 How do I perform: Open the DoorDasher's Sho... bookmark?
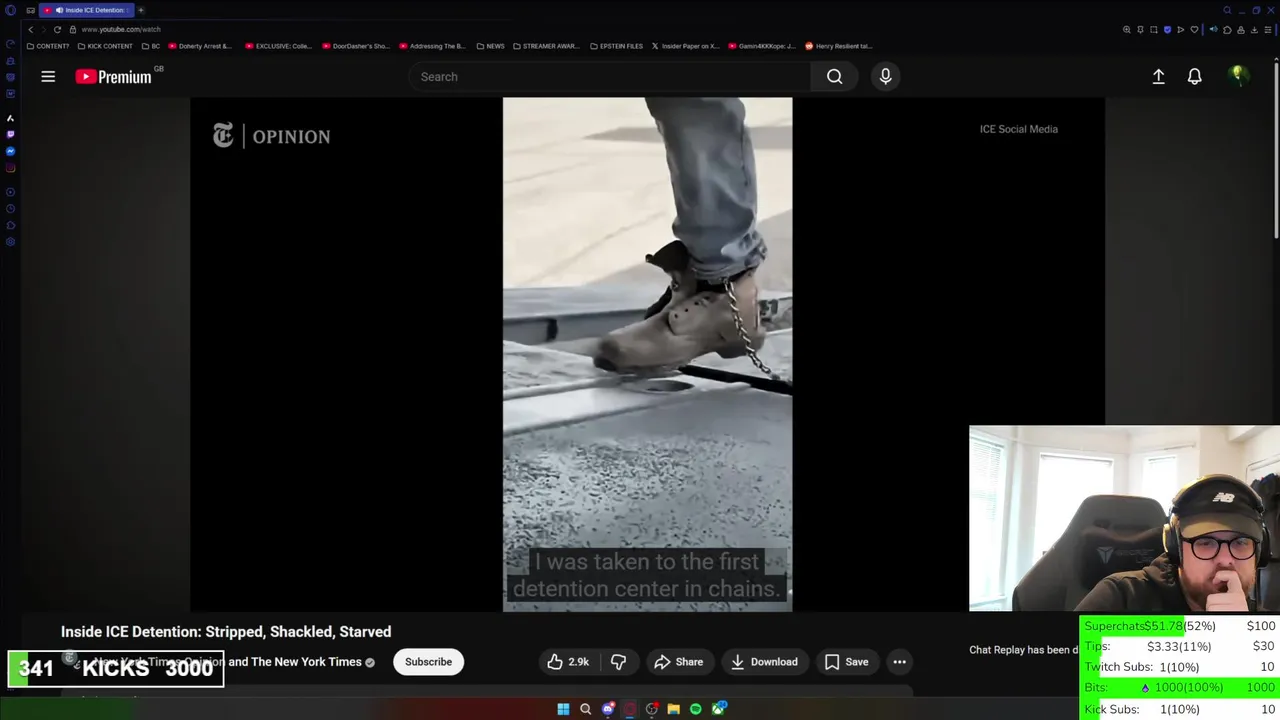355,46
